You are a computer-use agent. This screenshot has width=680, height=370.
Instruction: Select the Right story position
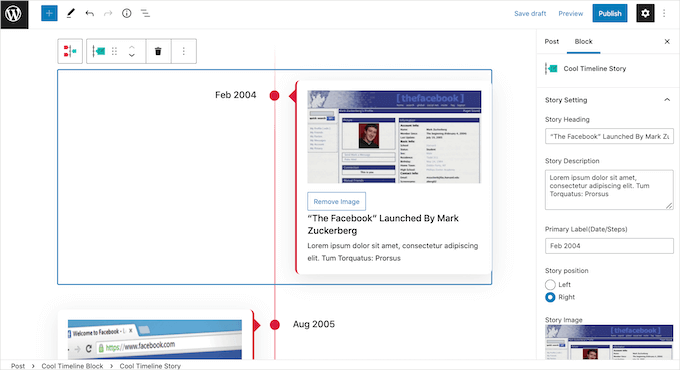(x=550, y=297)
